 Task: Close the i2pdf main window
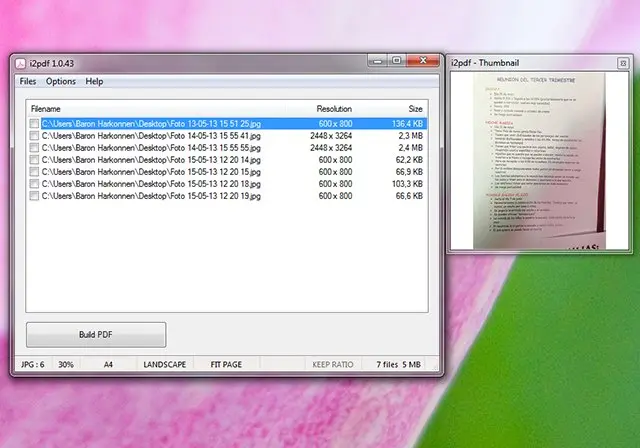pyautogui.click(x=422, y=61)
